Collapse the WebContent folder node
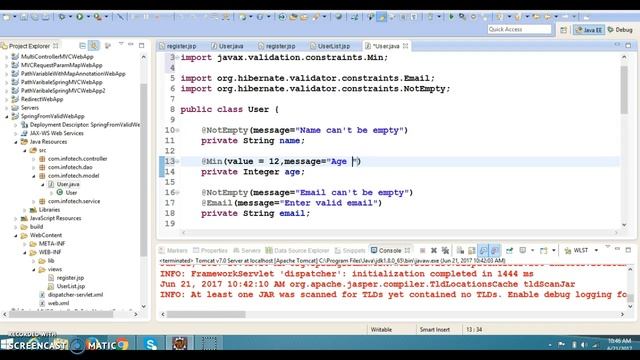The width and height of the screenshot is (640, 360). pos(16,236)
